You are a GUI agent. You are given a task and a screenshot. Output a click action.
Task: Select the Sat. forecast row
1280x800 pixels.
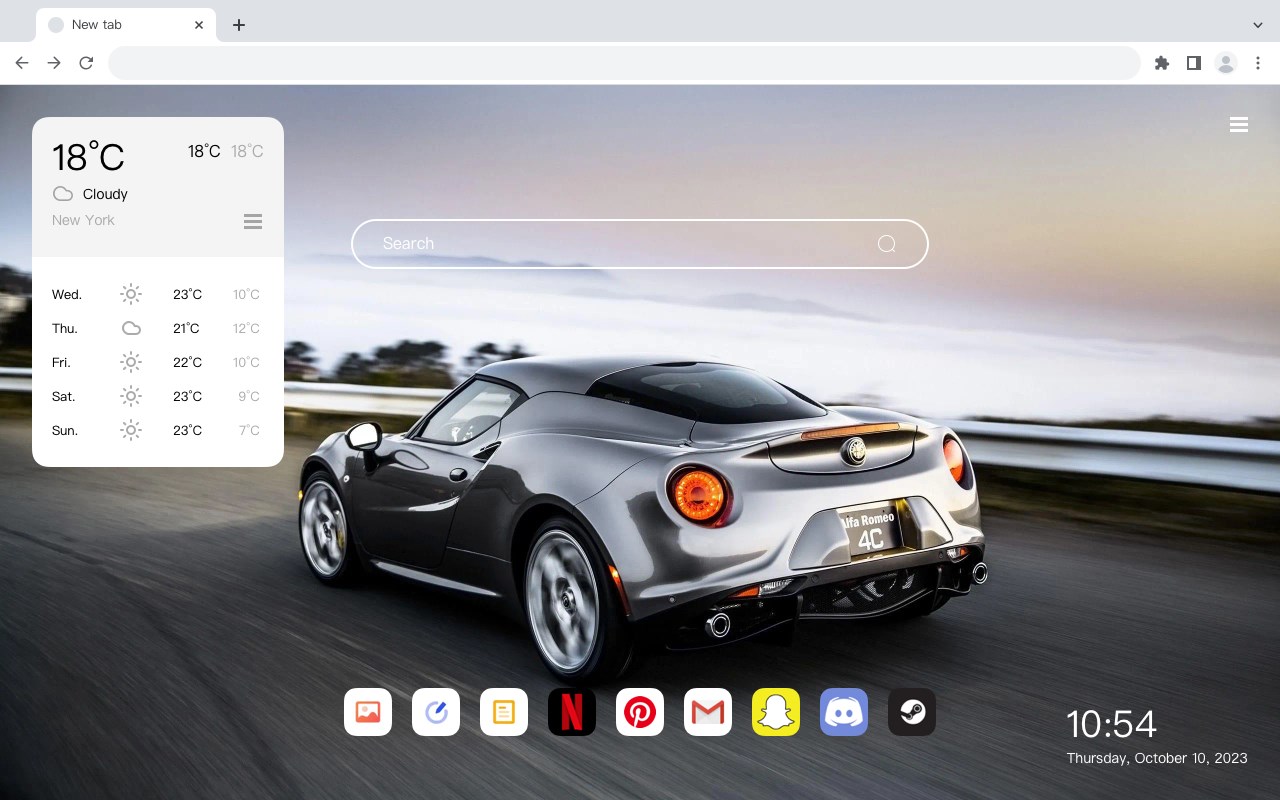click(157, 396)
